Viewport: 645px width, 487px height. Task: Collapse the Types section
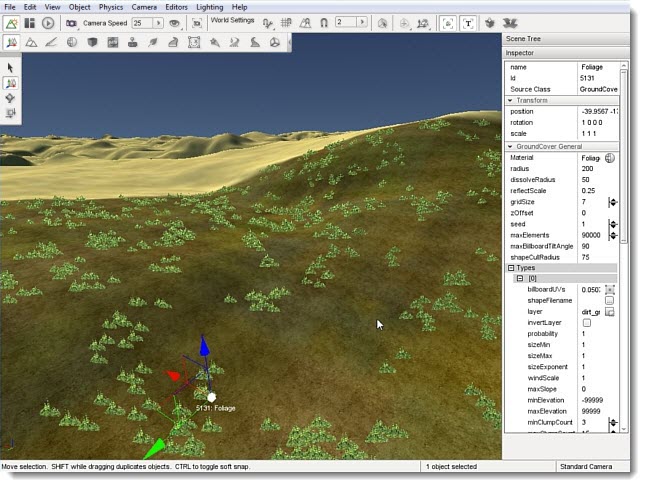point(512,268)
